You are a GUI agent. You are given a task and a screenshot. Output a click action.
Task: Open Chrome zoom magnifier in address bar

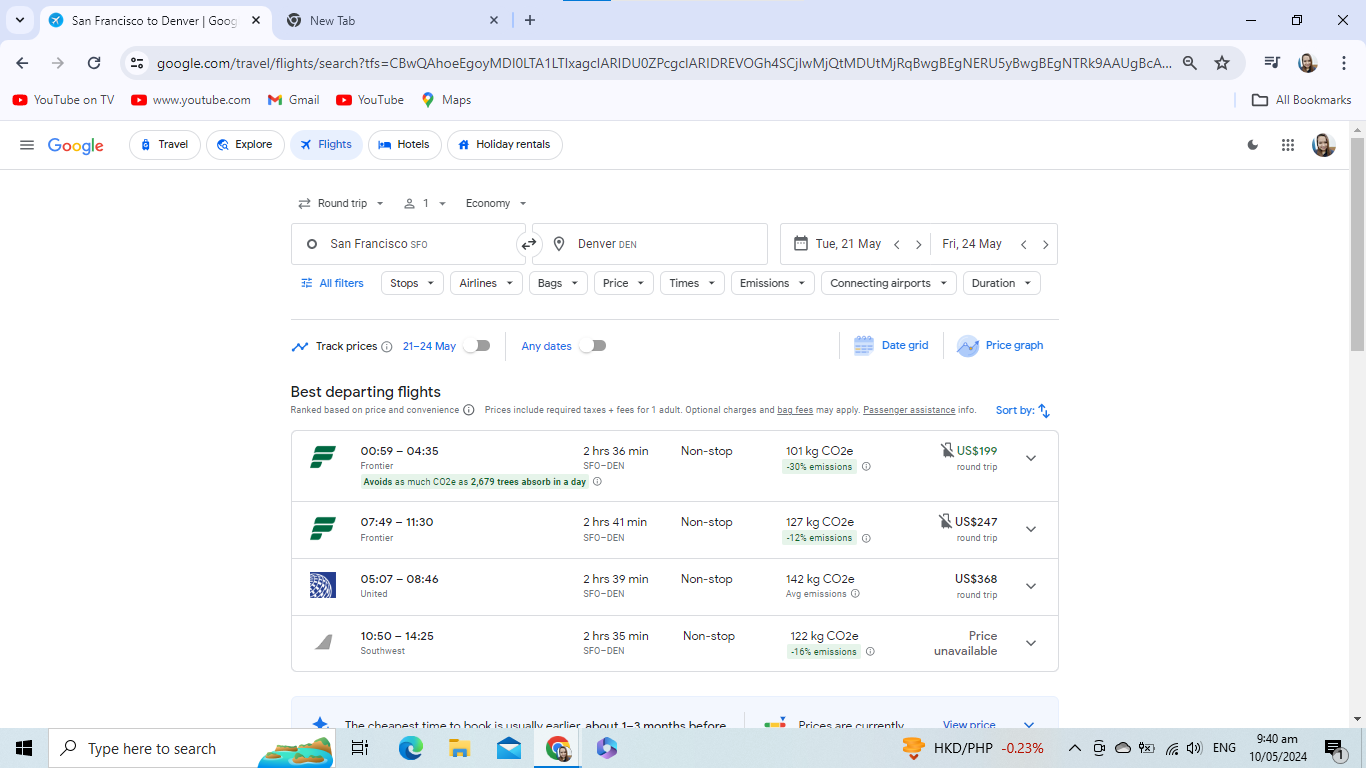tap(1190, 63)
